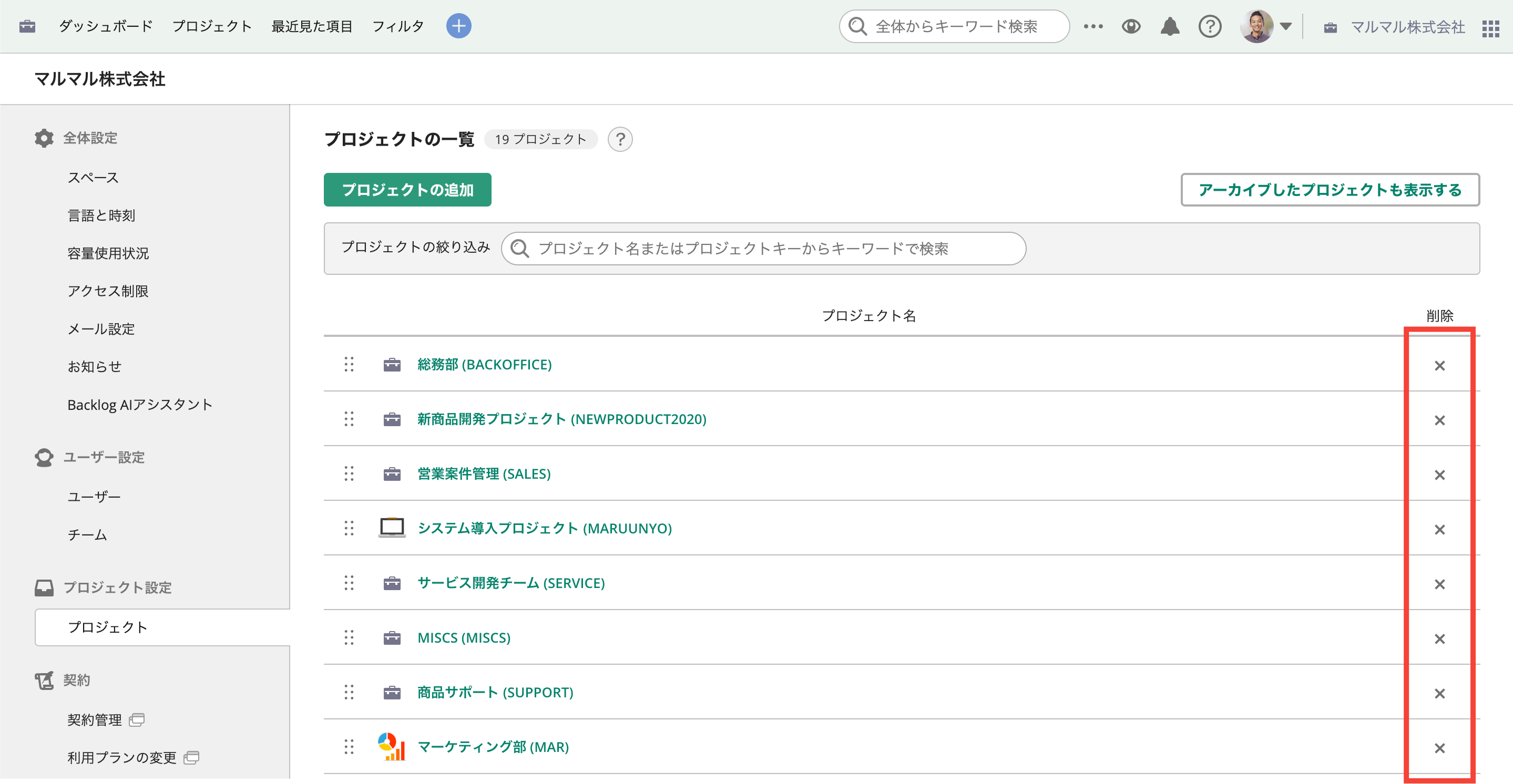Open the blue plus add button
The width and height of the screenshot is (1513, 784).
click(x=458, y=26)
